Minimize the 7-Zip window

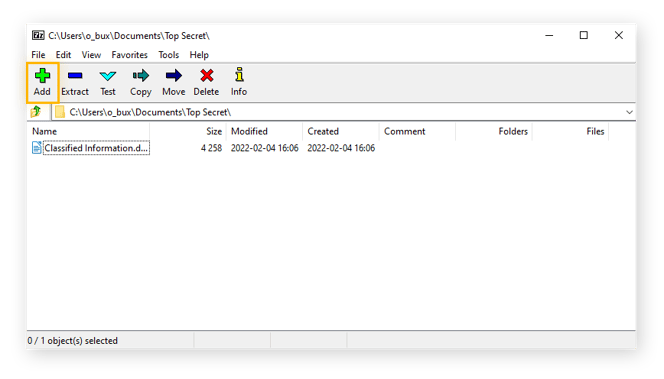point(549,36)
